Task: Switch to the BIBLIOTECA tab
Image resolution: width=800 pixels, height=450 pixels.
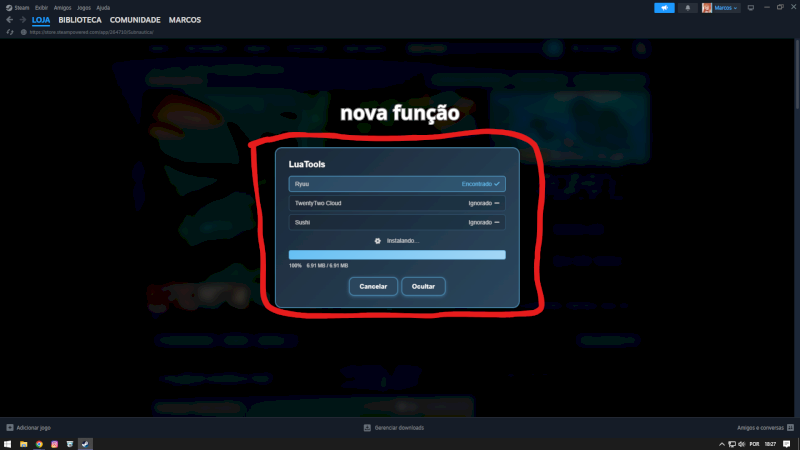Action: (x=80, y=20)
